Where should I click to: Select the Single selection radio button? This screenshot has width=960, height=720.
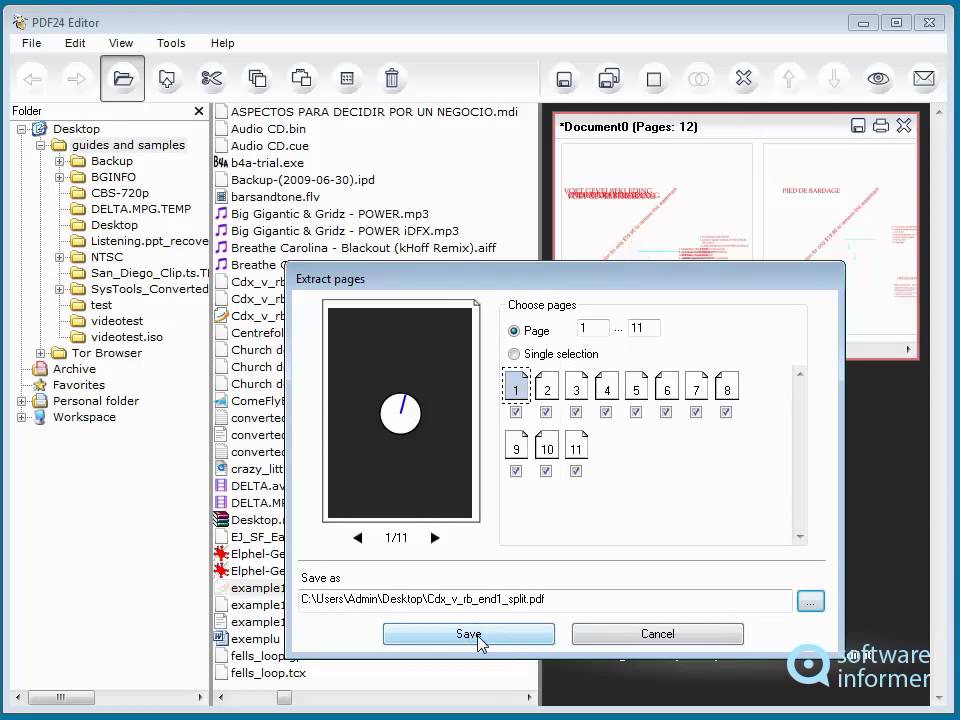tap(514, 354)
